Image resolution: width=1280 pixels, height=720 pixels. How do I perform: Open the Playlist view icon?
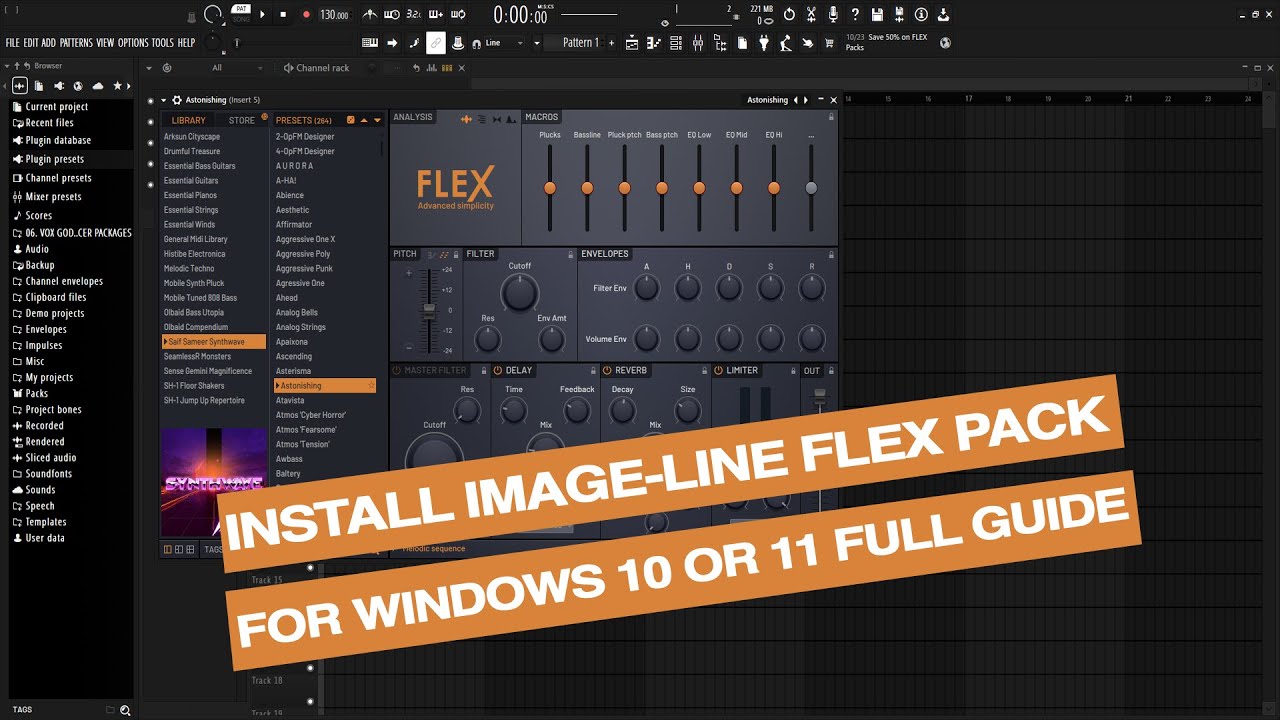(x=632, y=43)
